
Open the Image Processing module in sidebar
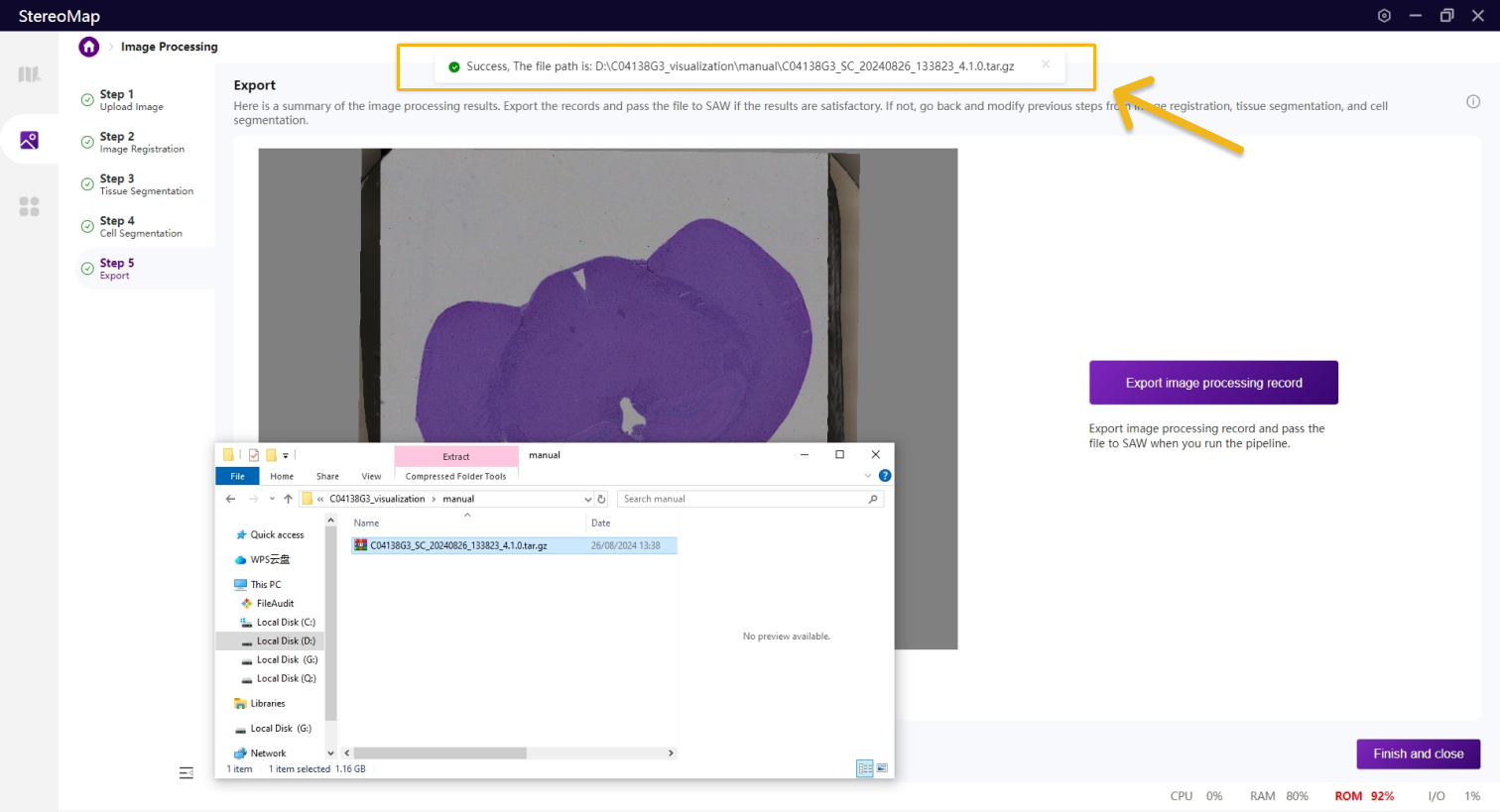point(29,140)
